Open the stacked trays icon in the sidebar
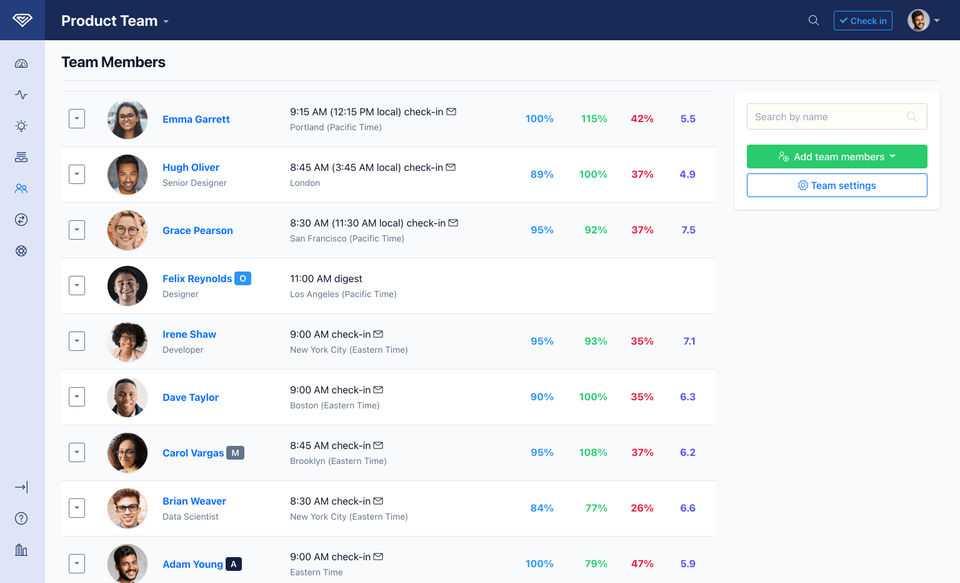The height and width of the screenshot is (583, 960). 21,157
